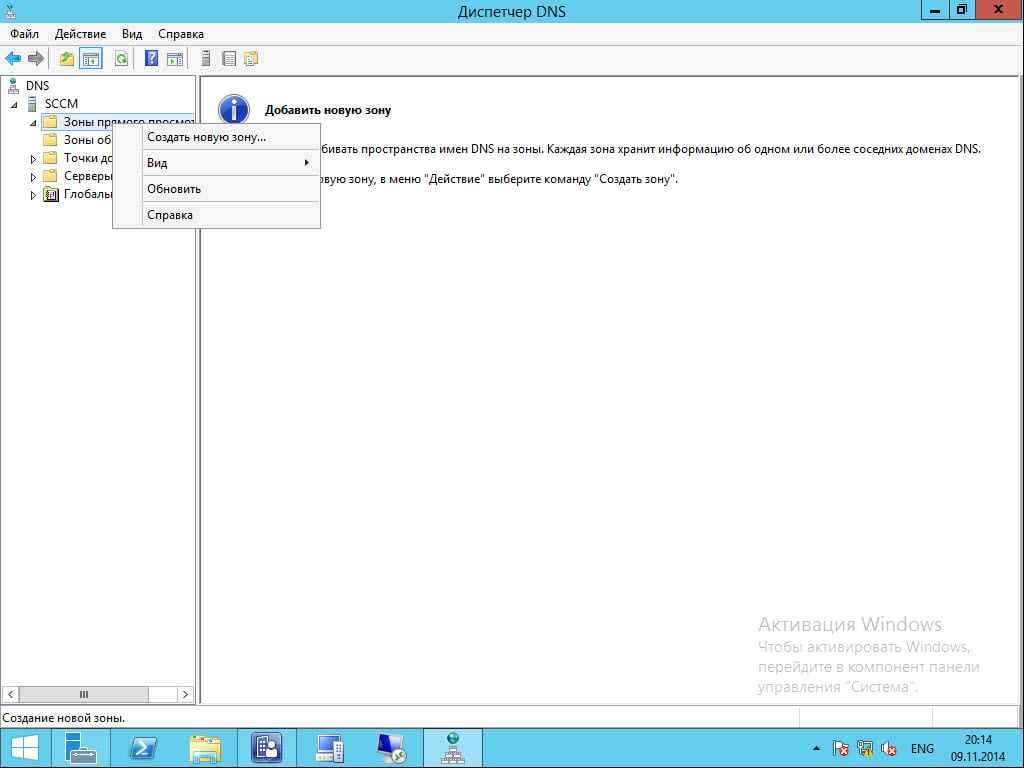Screen dimensions: 1024x768
Task: Select Обновить in the context menu
Action: click(x=174, y=189)
